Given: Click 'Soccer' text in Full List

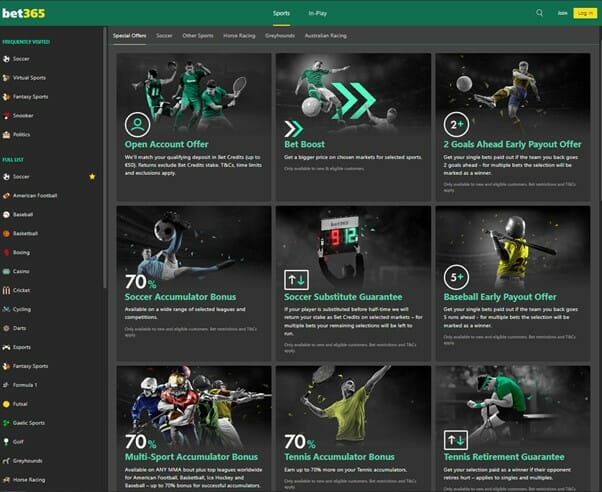Looking at the screenshot, I should 21,177.
